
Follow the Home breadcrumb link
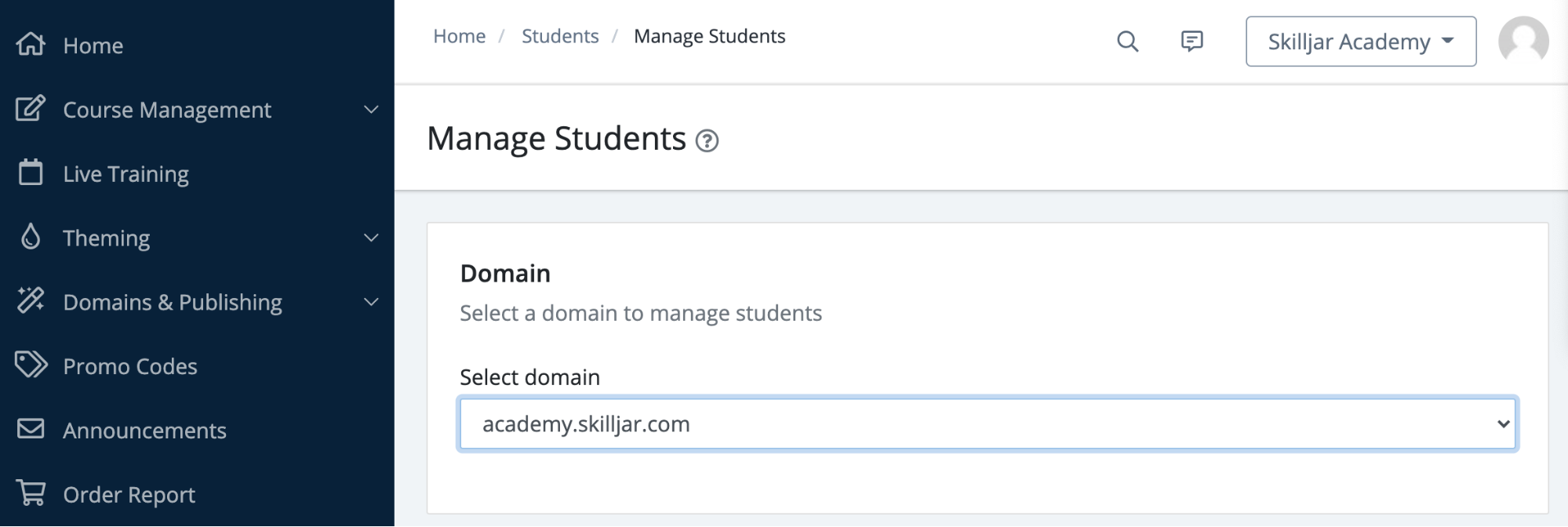click(459, 36)
